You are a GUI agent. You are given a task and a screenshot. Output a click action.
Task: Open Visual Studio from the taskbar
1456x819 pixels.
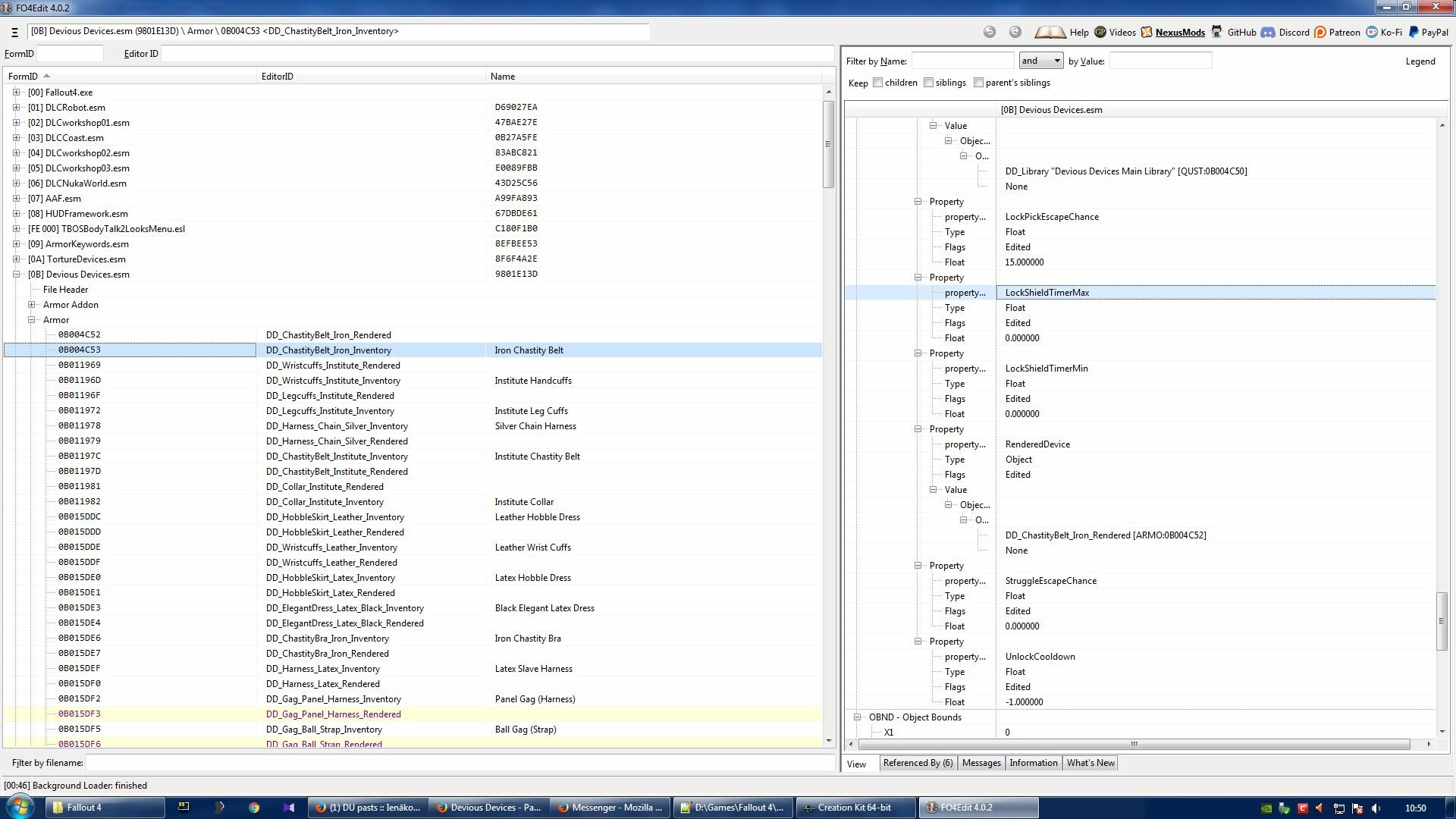coord(289,808)
